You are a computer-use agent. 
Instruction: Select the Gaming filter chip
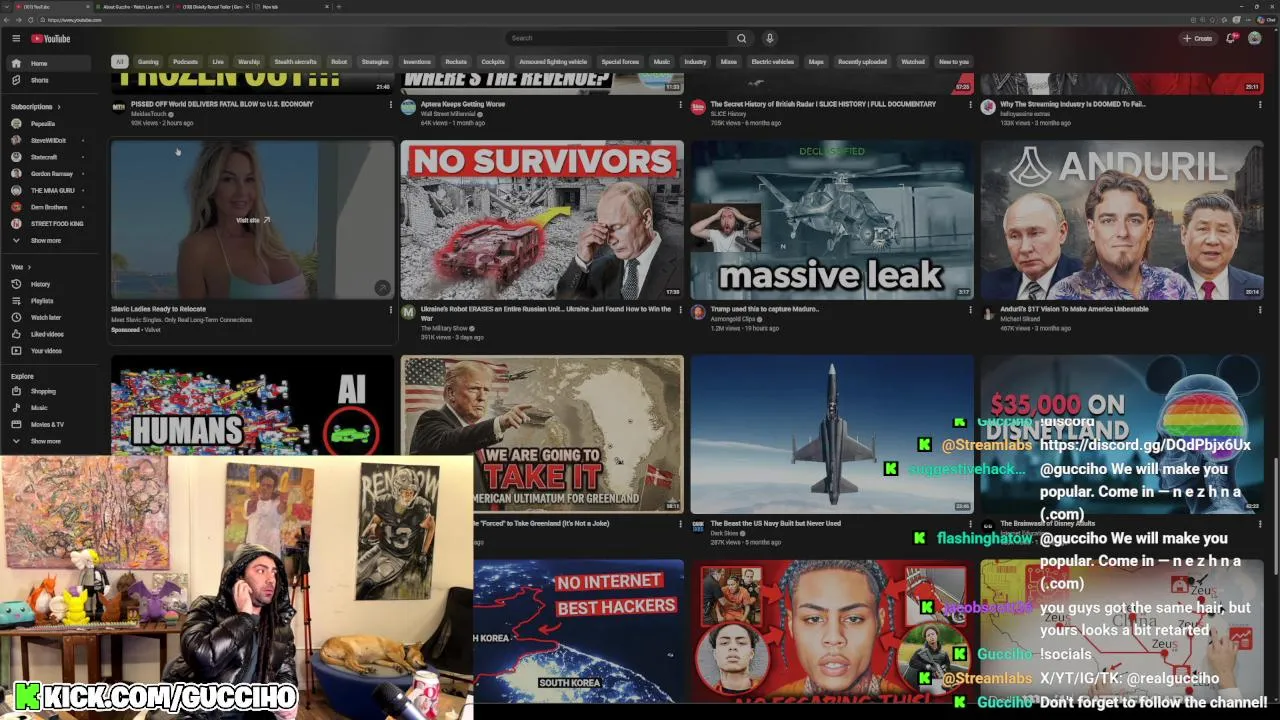click(x=148, y=62)
